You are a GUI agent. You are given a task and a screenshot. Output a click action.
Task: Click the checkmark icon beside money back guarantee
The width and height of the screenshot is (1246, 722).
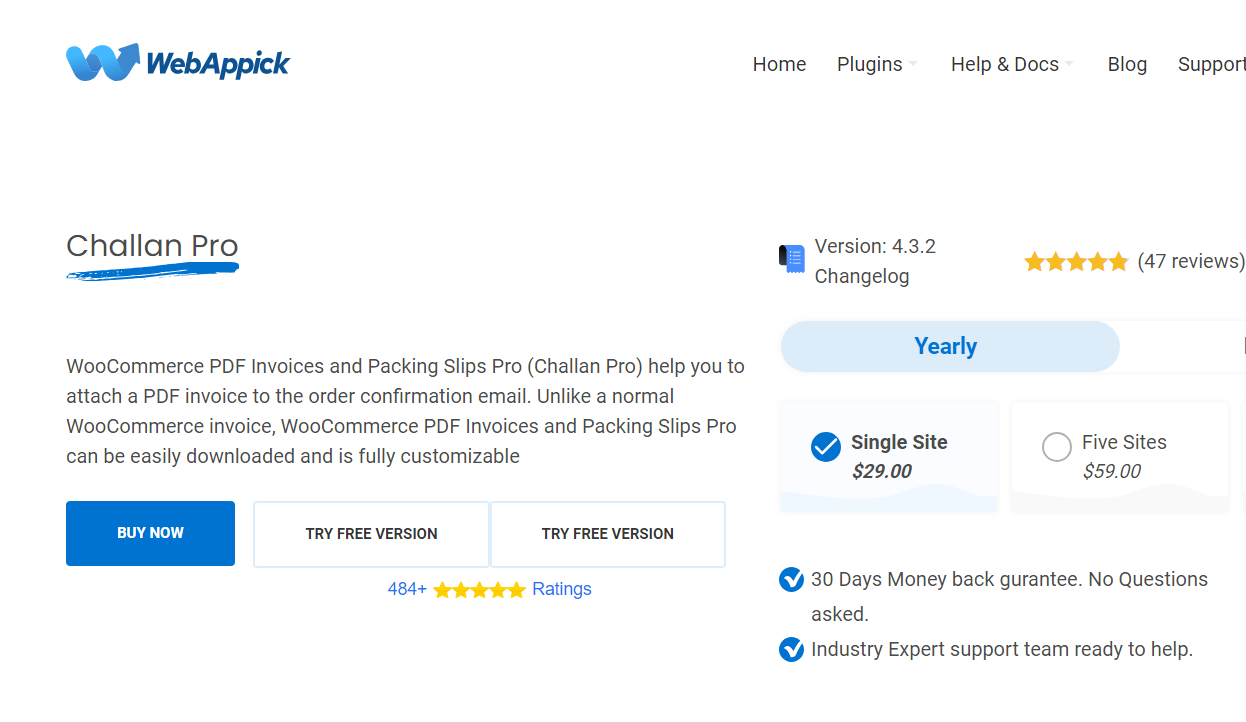coord(791,579)
